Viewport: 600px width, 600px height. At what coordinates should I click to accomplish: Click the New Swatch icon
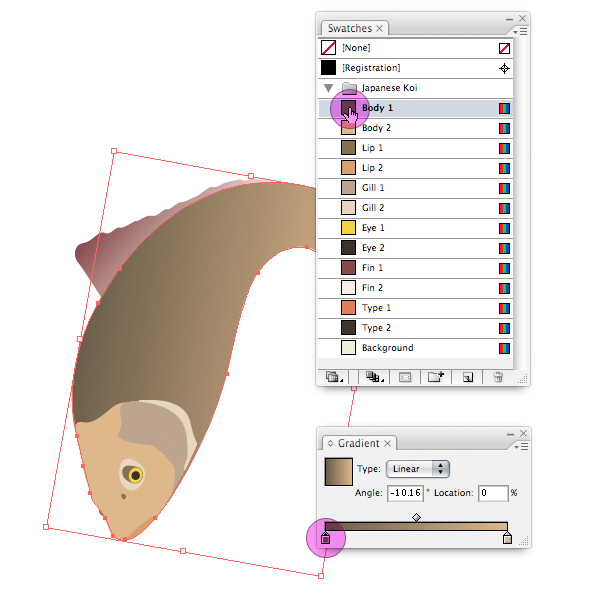(468, 378)
